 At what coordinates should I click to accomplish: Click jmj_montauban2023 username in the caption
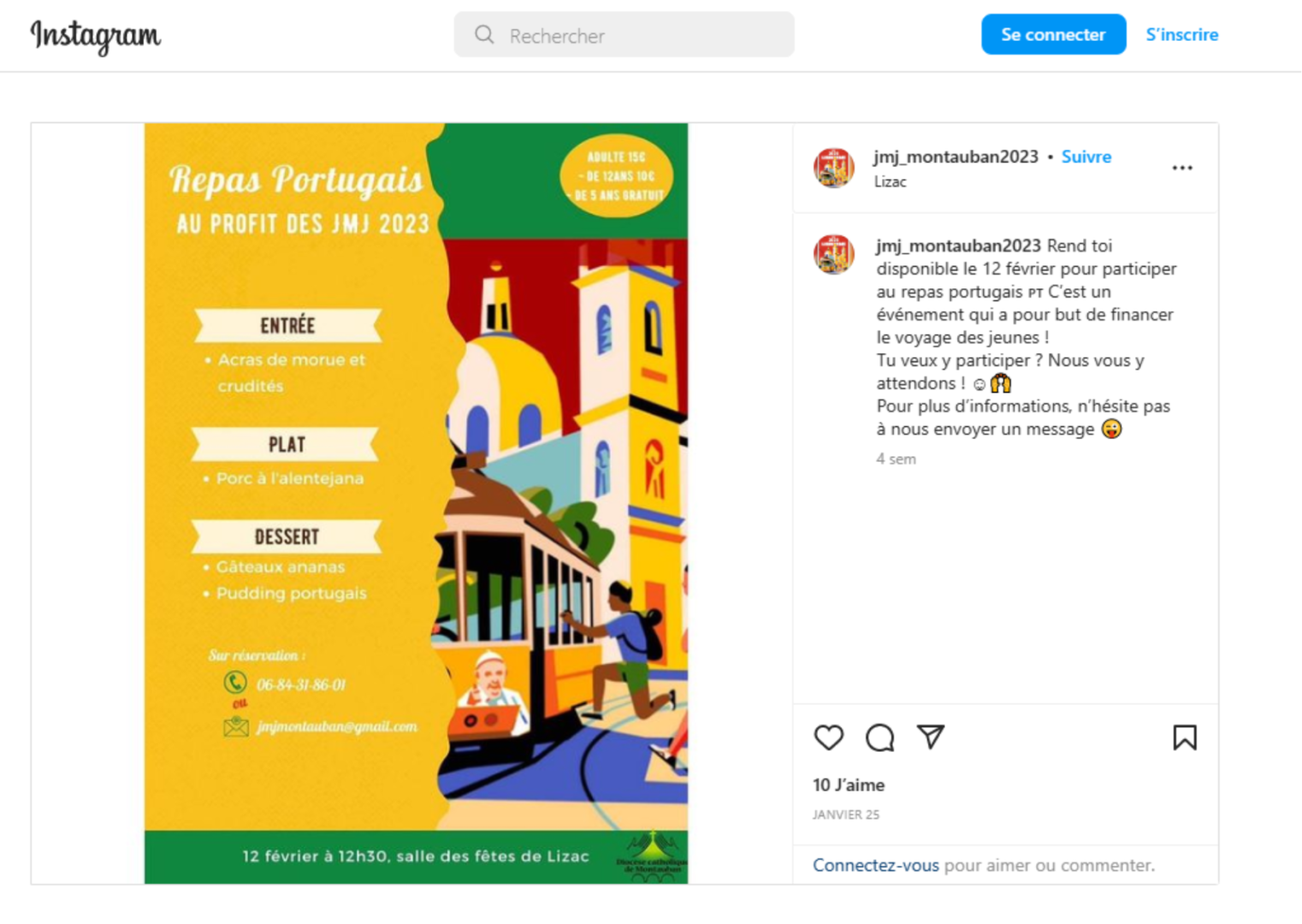coord(958,246)
